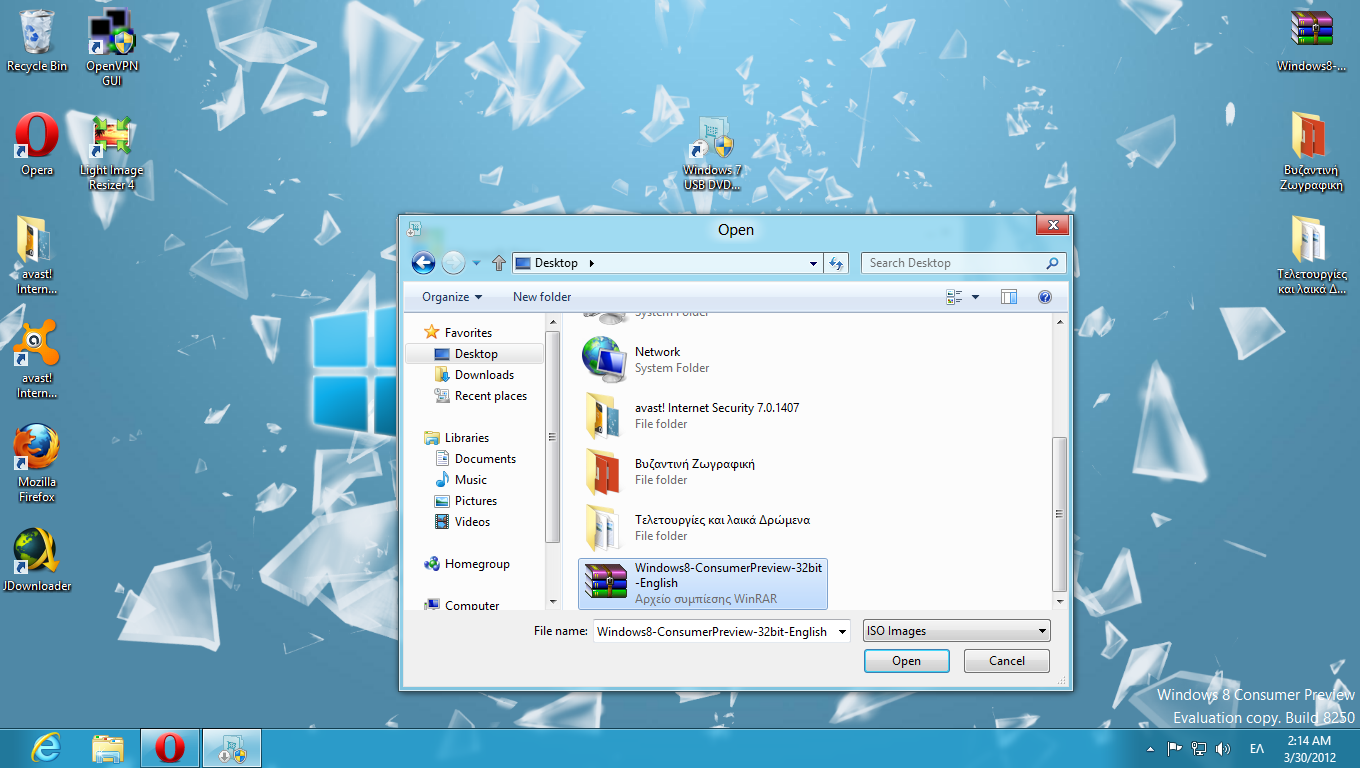Select Videos library in navigation pane
Viewport: 1360px width, 768px height.
tap(472, 522)
